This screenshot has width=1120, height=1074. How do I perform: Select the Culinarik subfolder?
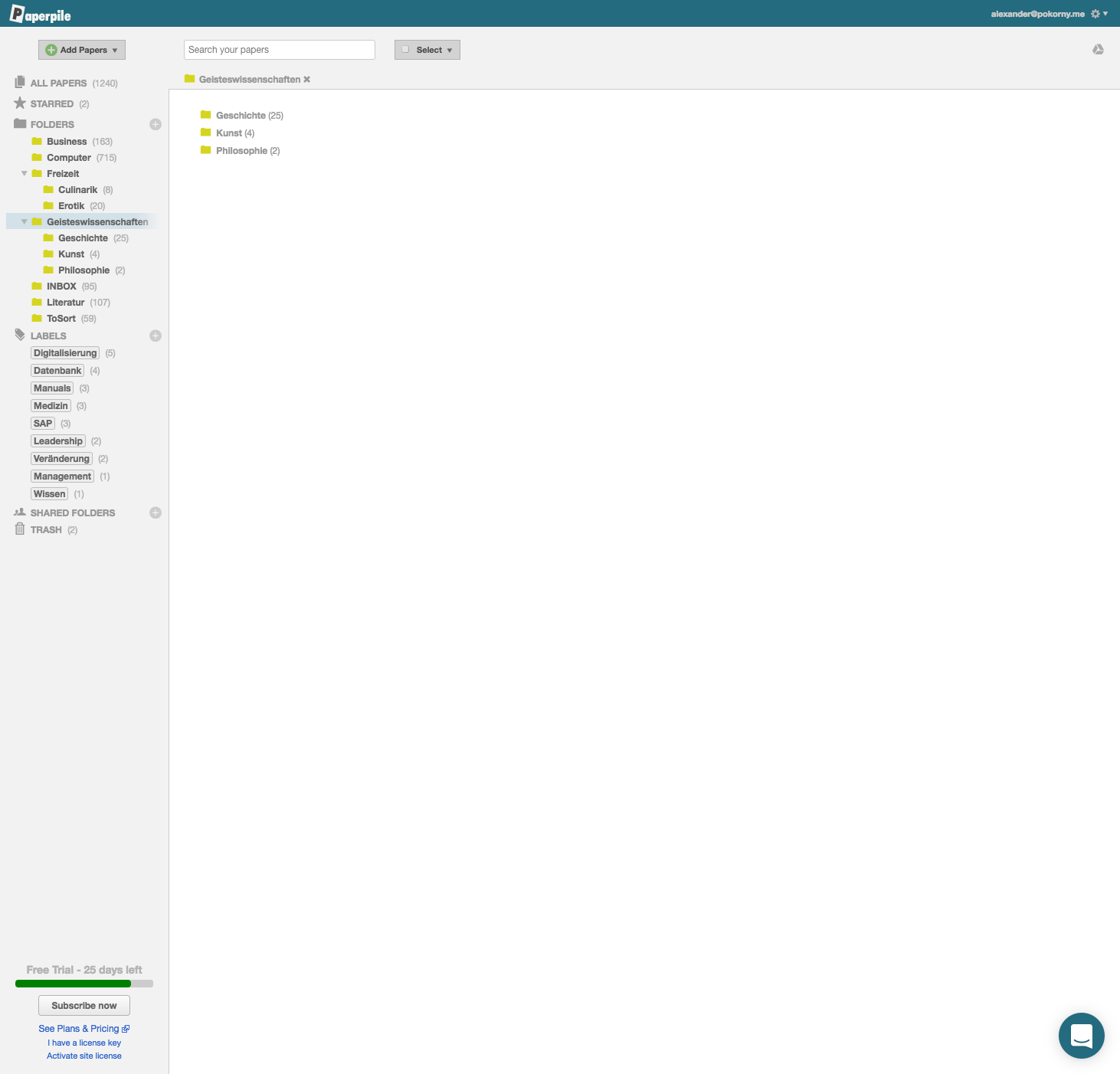click(78, 190)
